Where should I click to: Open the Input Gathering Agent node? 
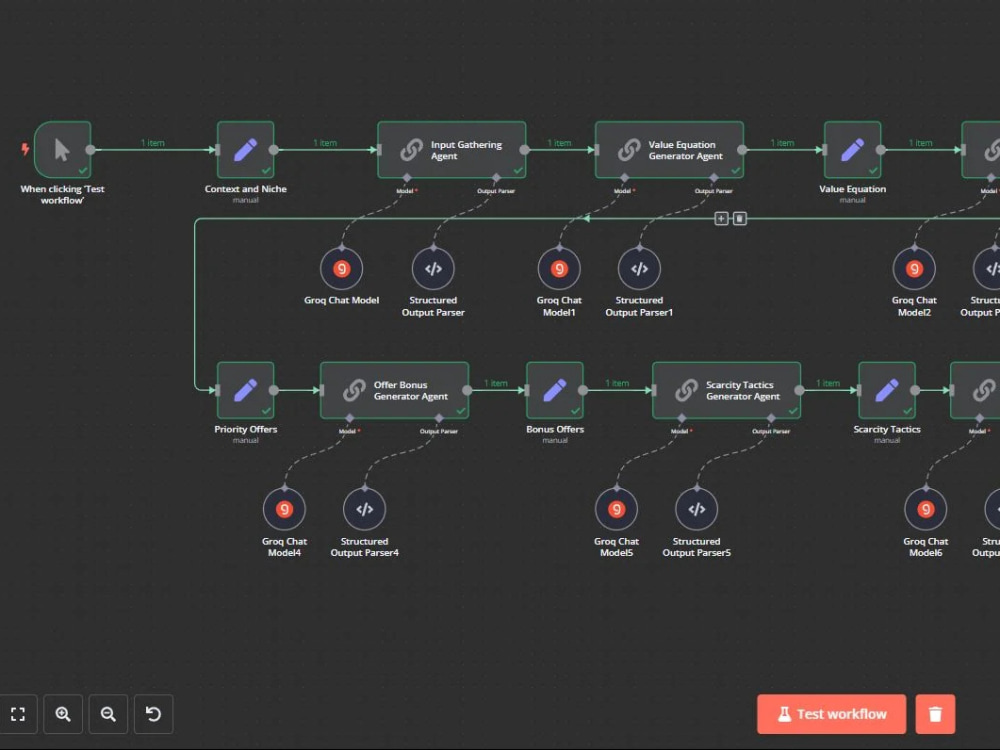point(452,150)
